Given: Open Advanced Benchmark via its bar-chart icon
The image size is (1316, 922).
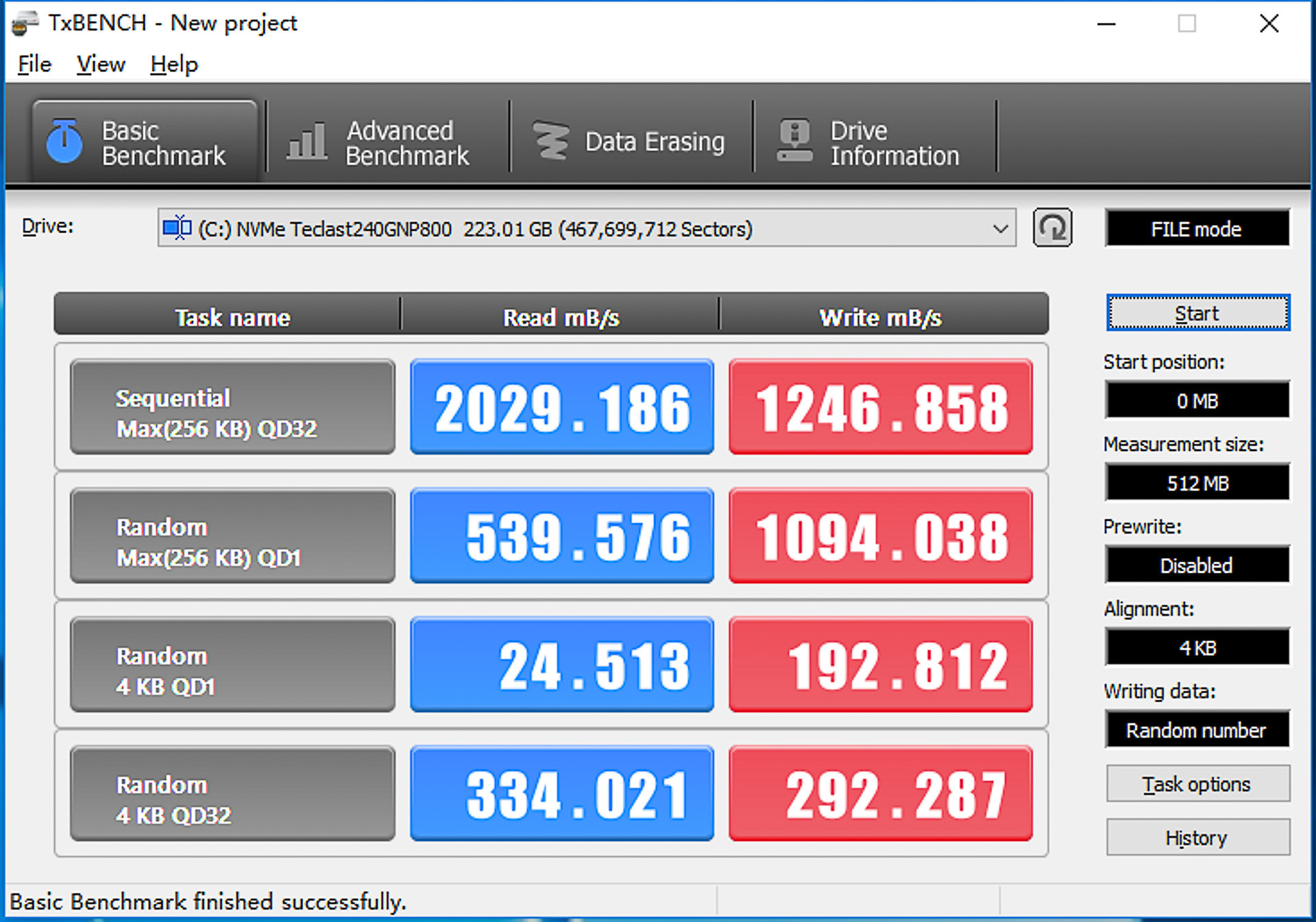Looking at the screenshot, I should click(306, 141).
